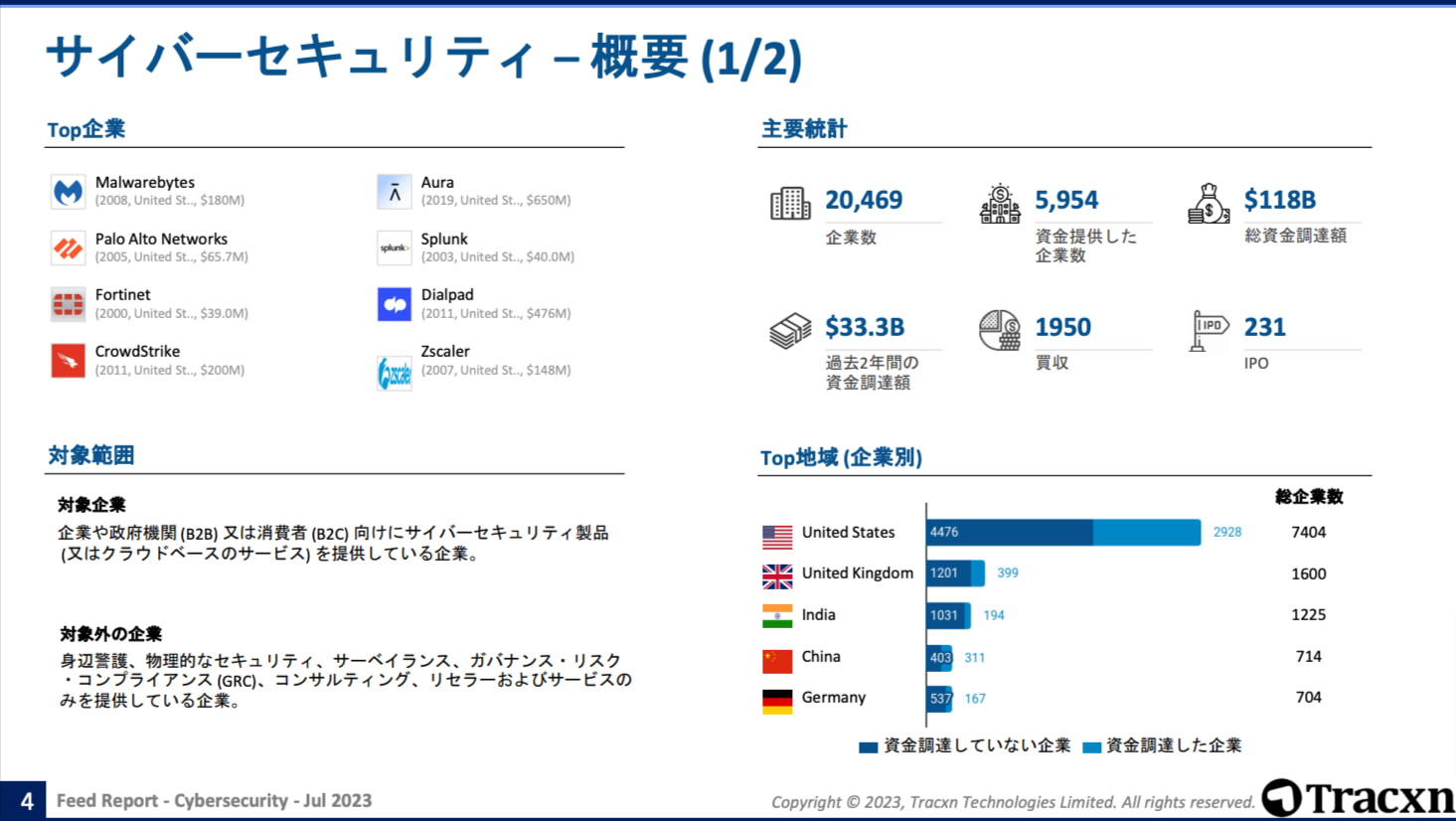1456x821 pixels.
Task: Click the IPO signpost icon
Action: coord(1210,330)
